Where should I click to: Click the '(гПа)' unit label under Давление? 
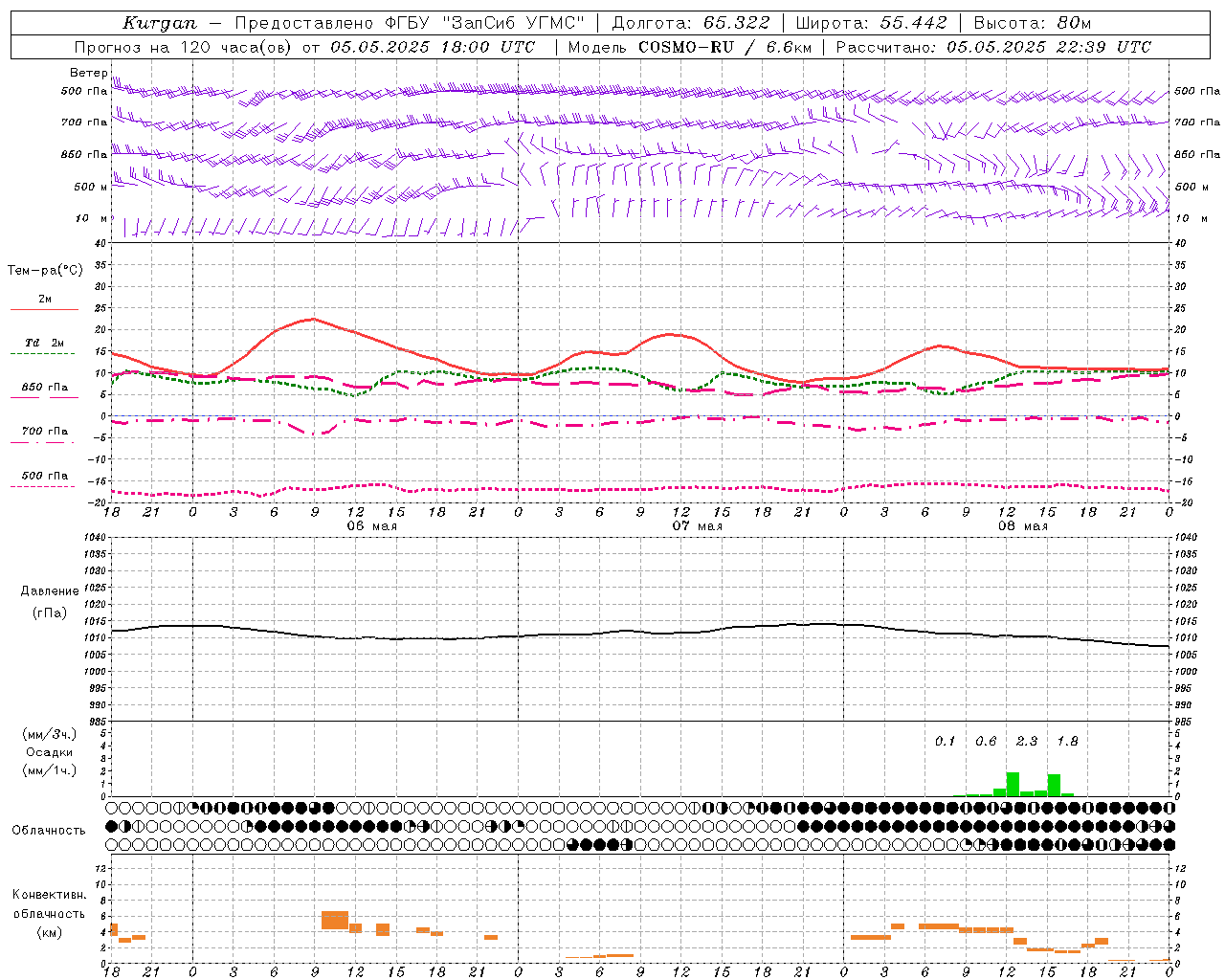tap(50, 613)
